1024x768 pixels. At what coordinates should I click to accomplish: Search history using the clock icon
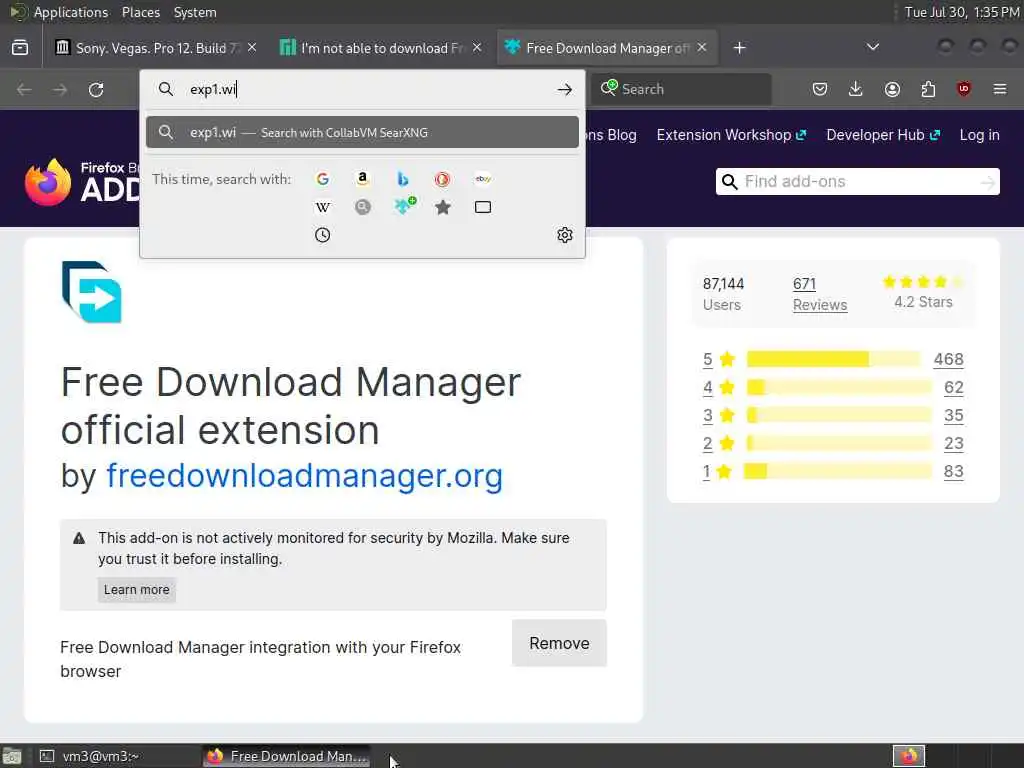coord(323,235)
